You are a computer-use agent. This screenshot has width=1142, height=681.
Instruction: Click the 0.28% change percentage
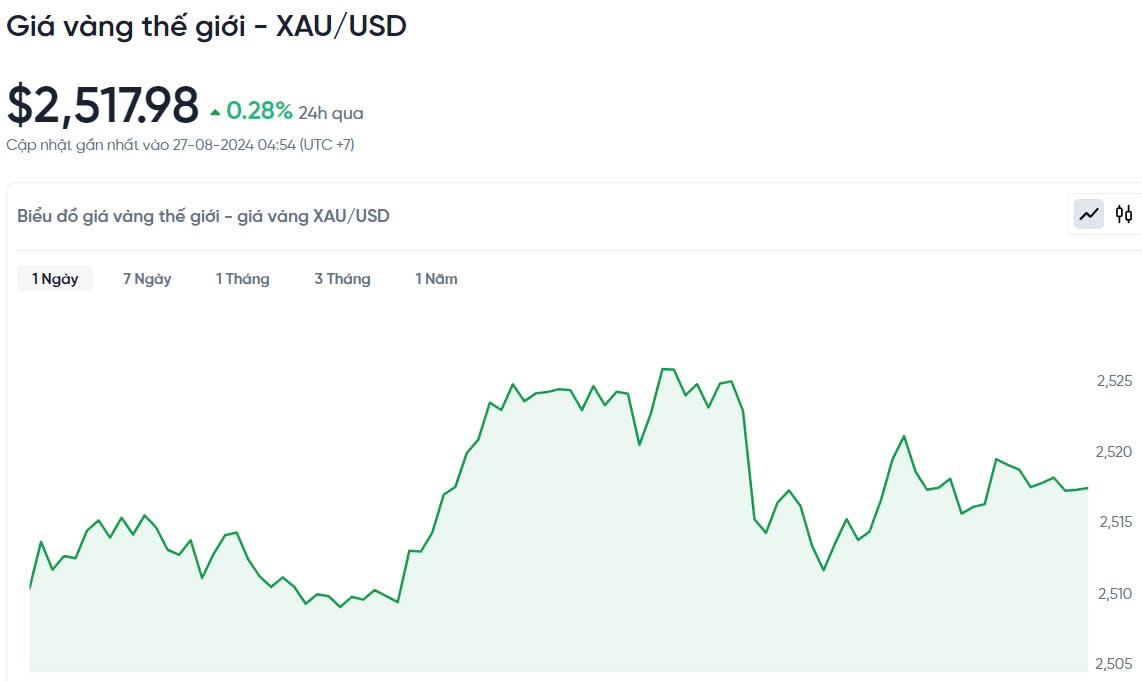[259, 110]
